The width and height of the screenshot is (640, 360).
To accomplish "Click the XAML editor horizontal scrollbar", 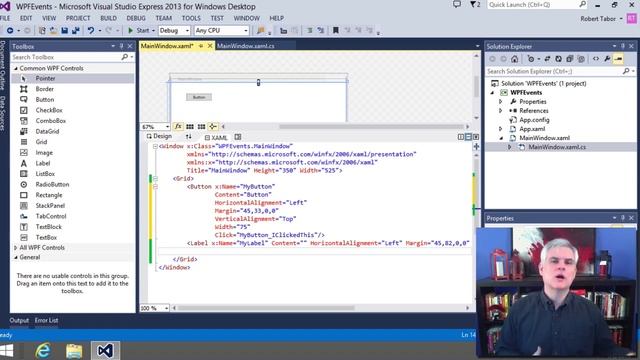I will [x=266, y=308].
